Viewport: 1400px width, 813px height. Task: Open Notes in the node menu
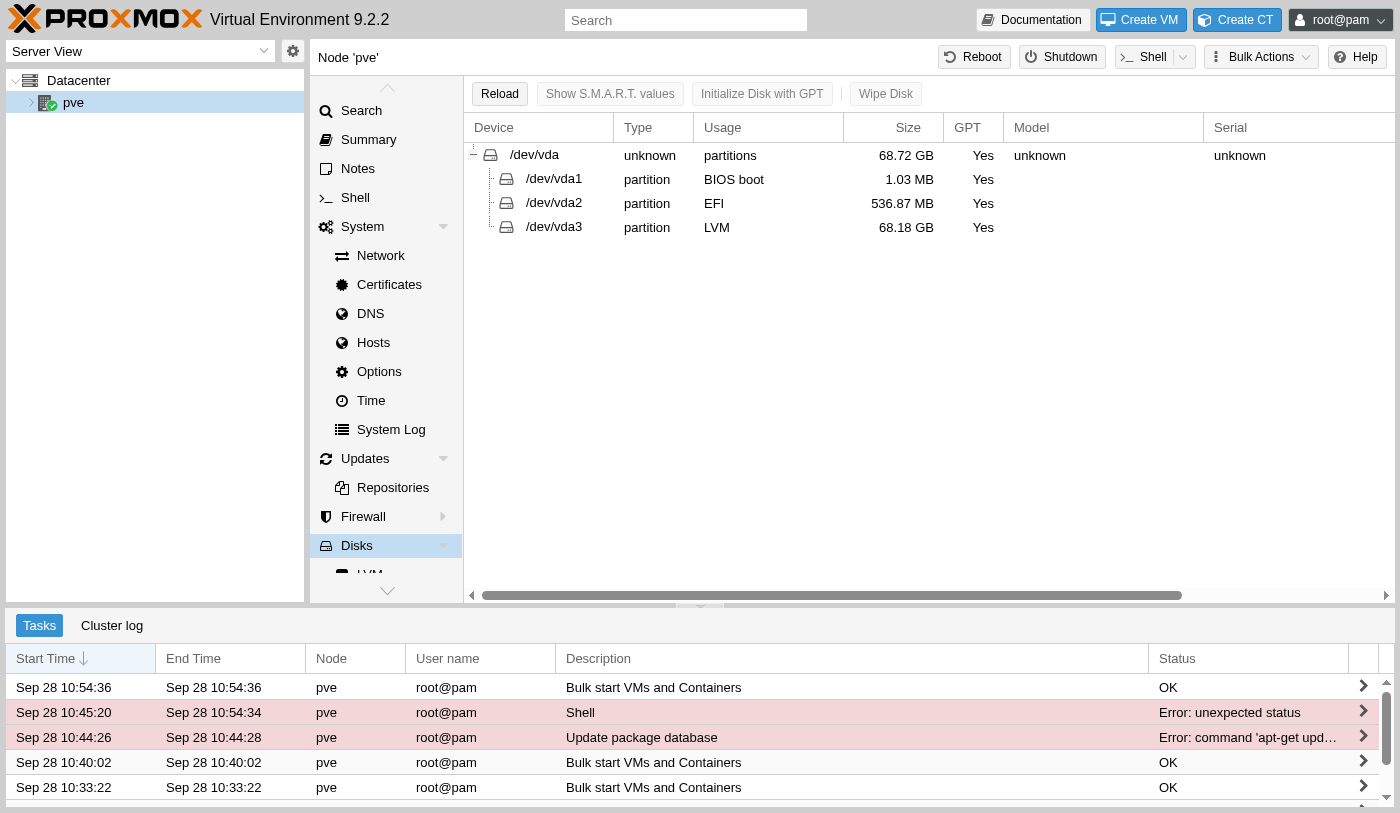pyautogui.click(x=386, y=169)
